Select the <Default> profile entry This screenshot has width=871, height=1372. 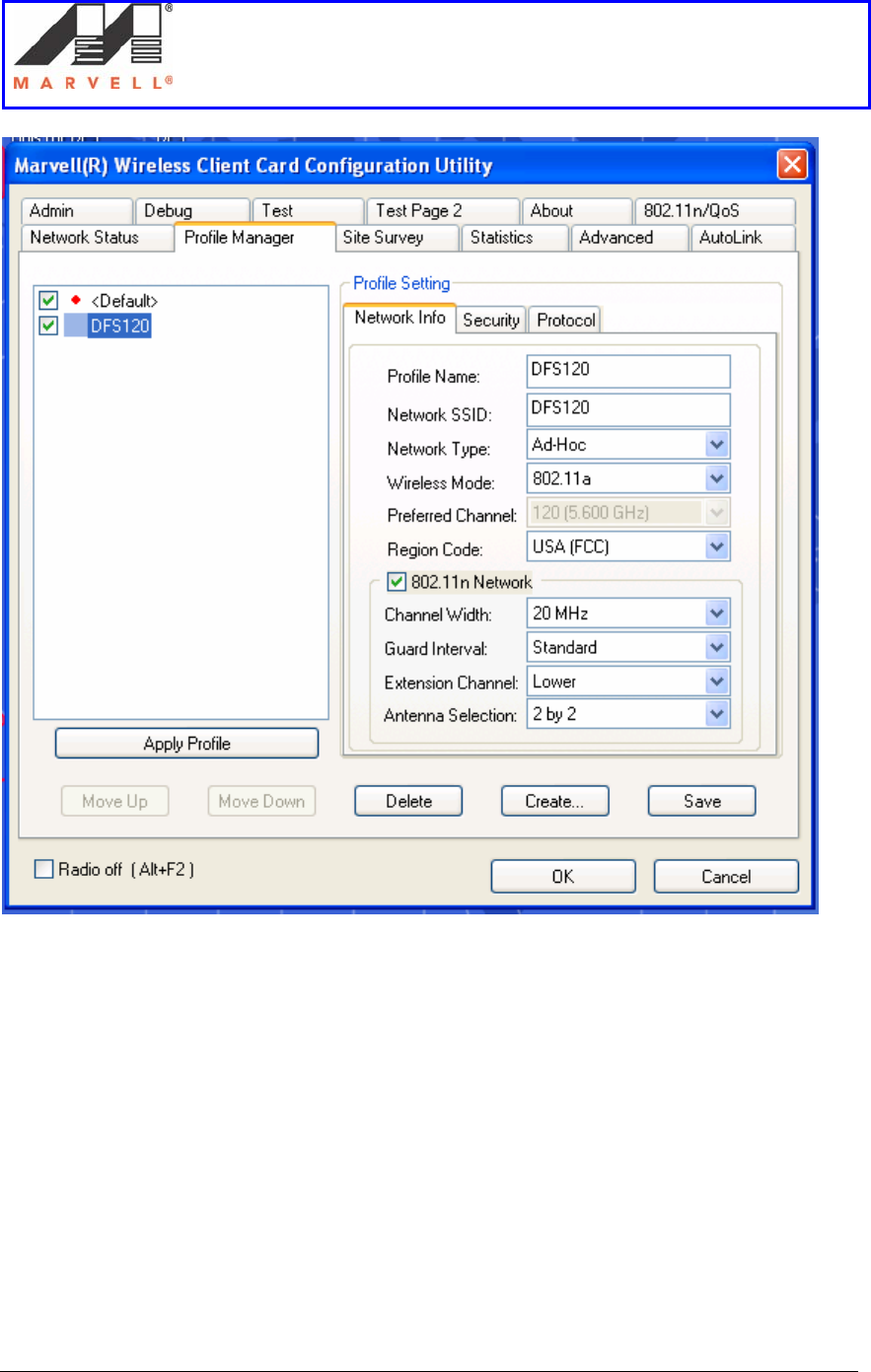(124, 301)
